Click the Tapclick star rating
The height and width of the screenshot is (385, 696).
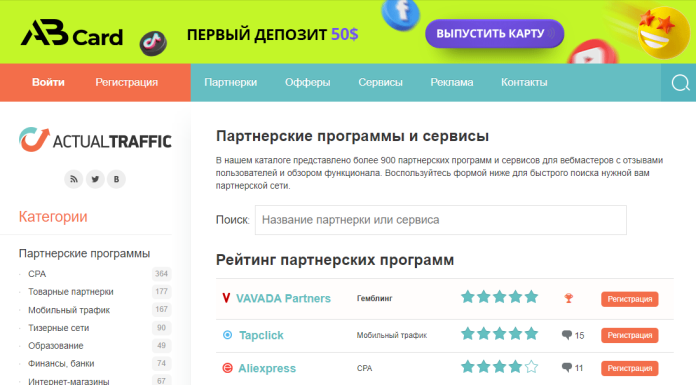[x=499, y=333]
